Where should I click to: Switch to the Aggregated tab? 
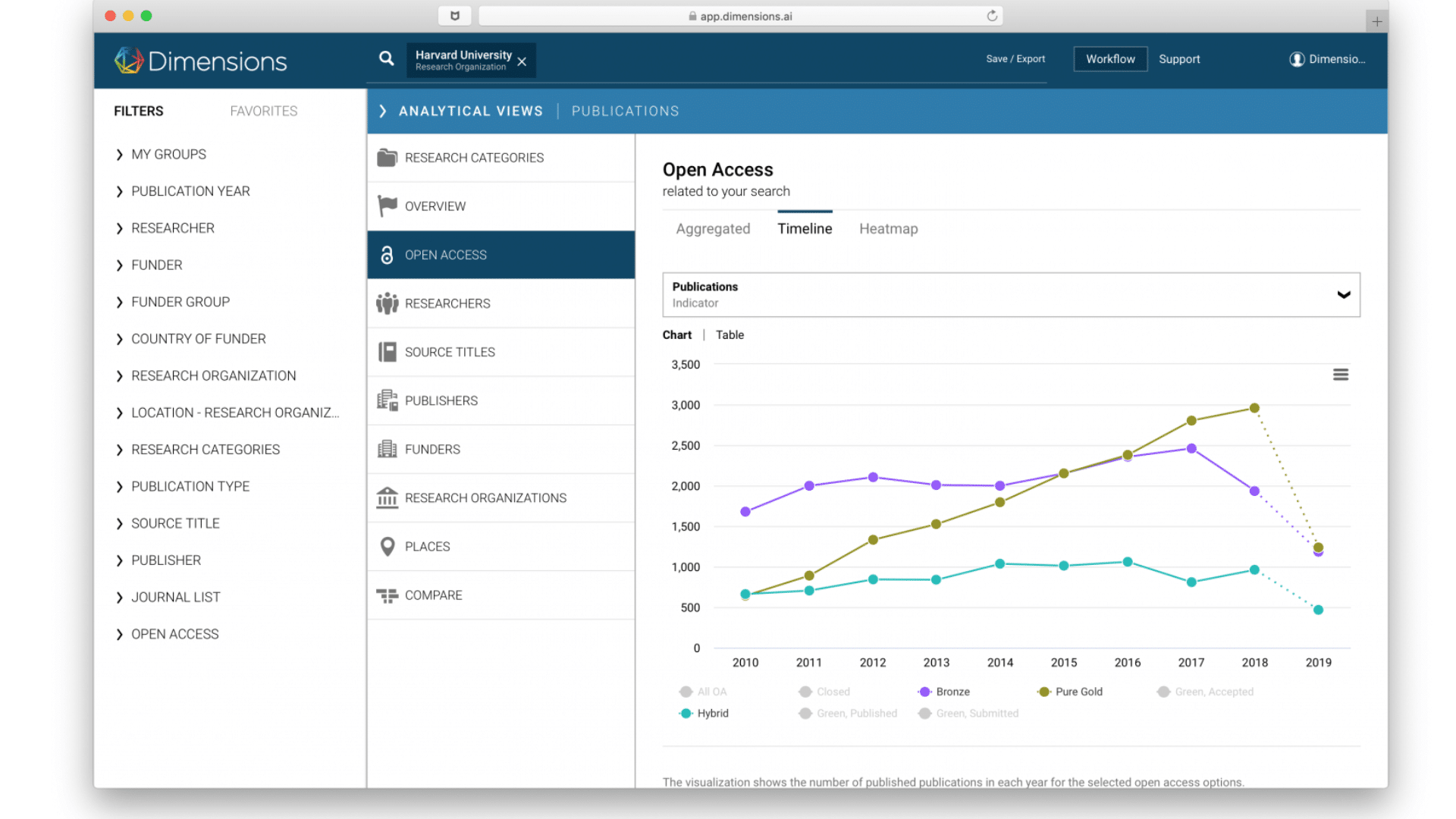pyautogui.click(x=712, y=229)
